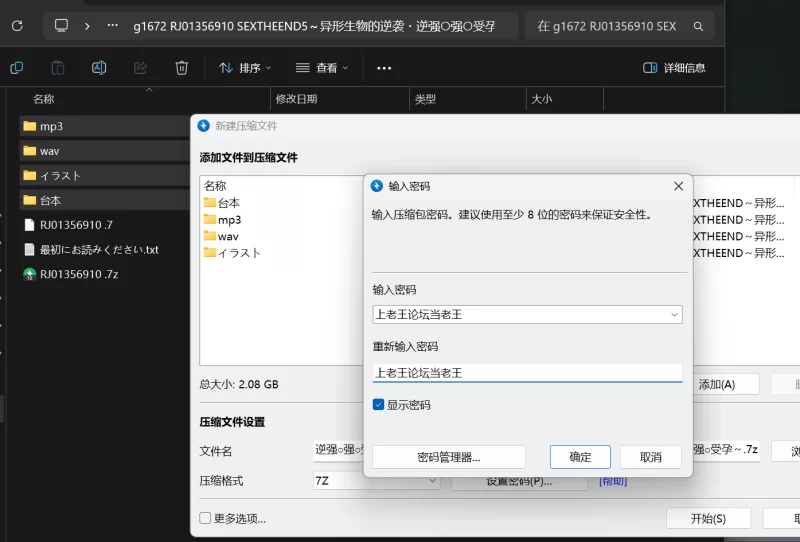Open the 排序 sort dropdown
This screenshot has height=542, width=800.
pyautogui.click(x=245, y=68)
